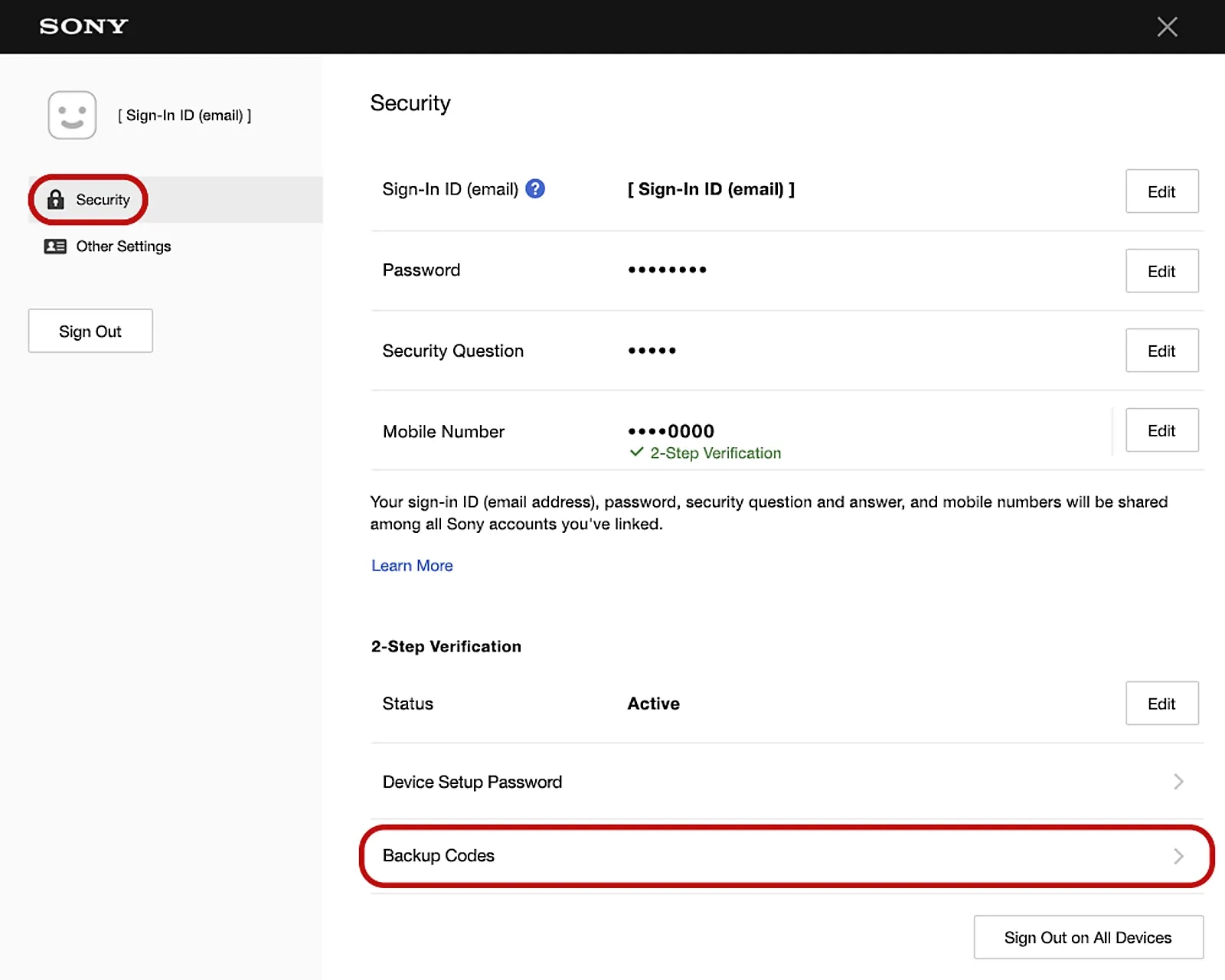Open the Security sidebar section
This screenshot has width=1225, height=980.
103,200
